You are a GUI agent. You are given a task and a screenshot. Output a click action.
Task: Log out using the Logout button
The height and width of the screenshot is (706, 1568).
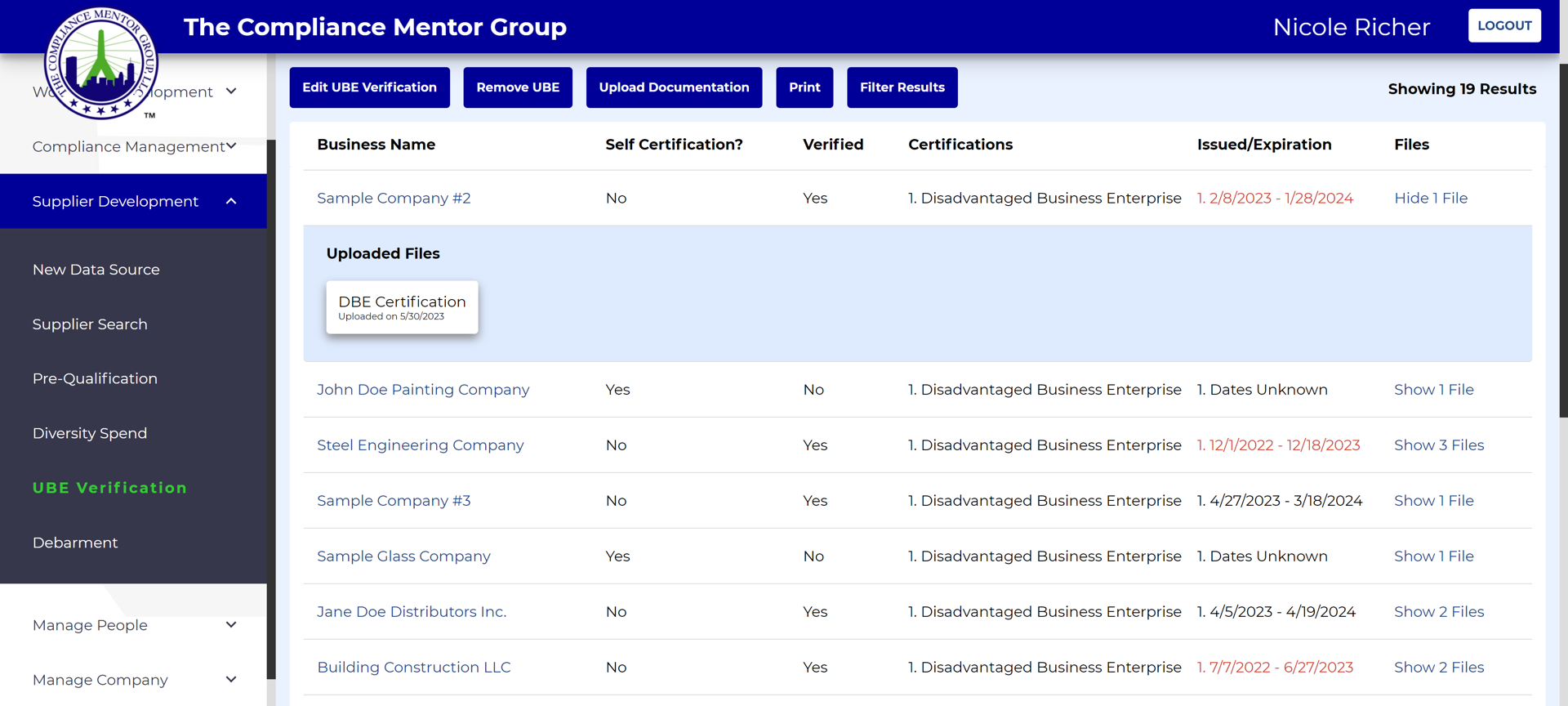1503,26
